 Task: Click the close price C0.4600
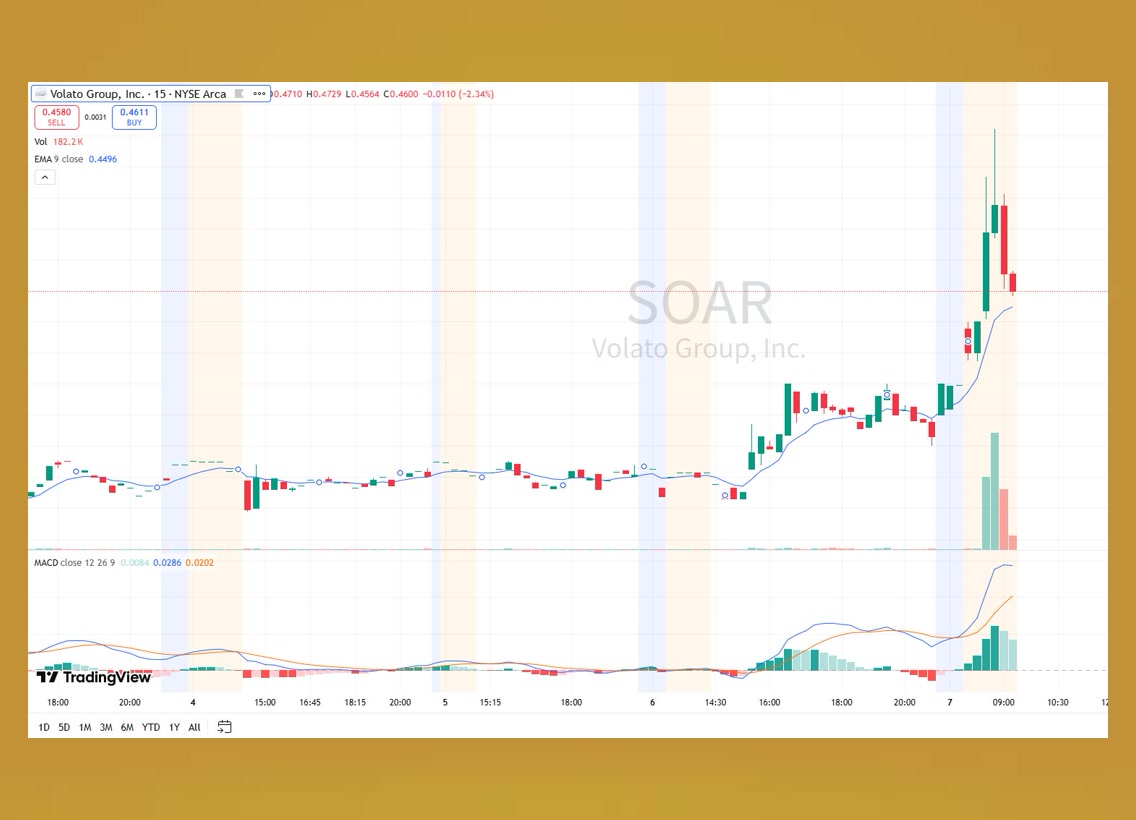(401, 93)
